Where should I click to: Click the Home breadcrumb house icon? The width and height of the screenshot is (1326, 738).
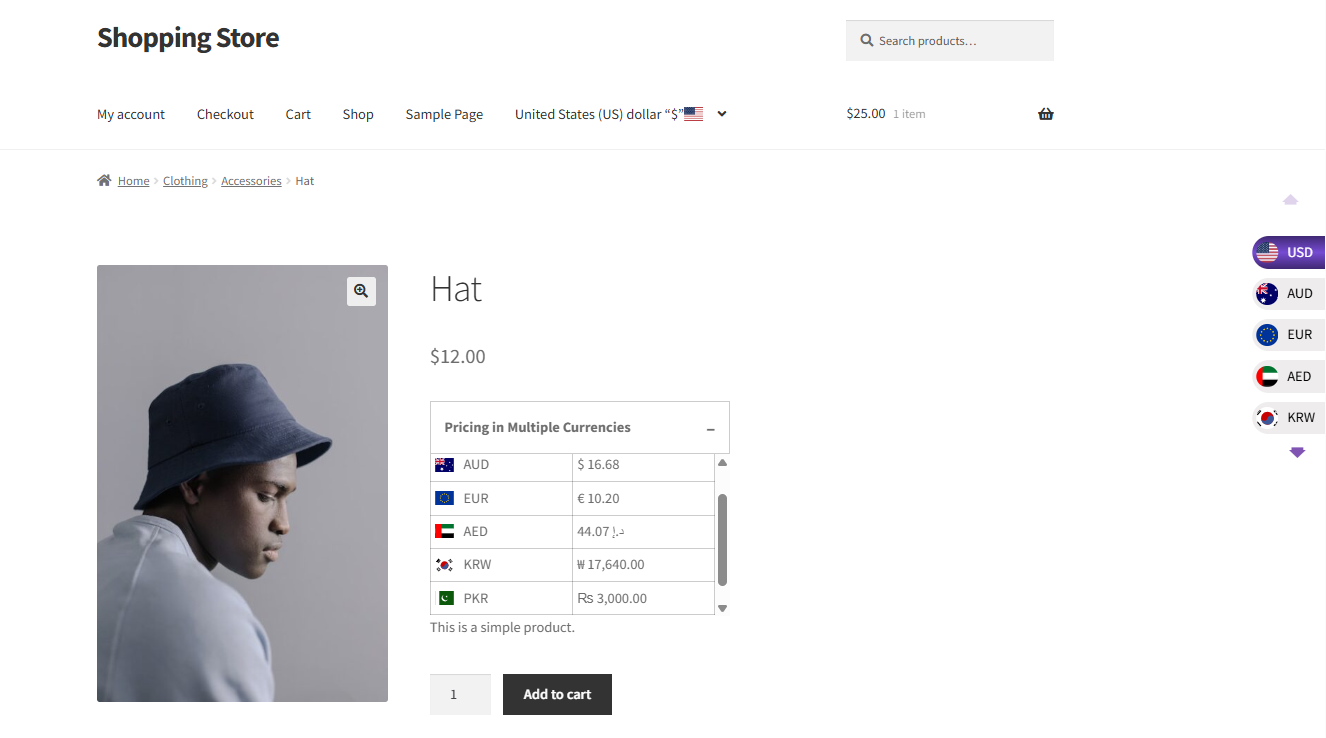pyautogui.click(x=104, y=181)
